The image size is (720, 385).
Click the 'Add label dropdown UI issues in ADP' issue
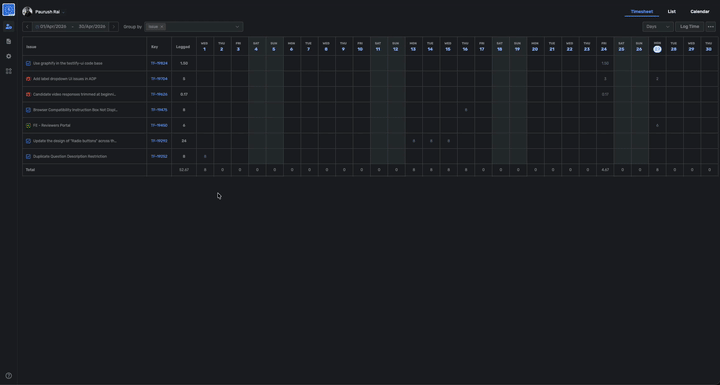(65, 79)
